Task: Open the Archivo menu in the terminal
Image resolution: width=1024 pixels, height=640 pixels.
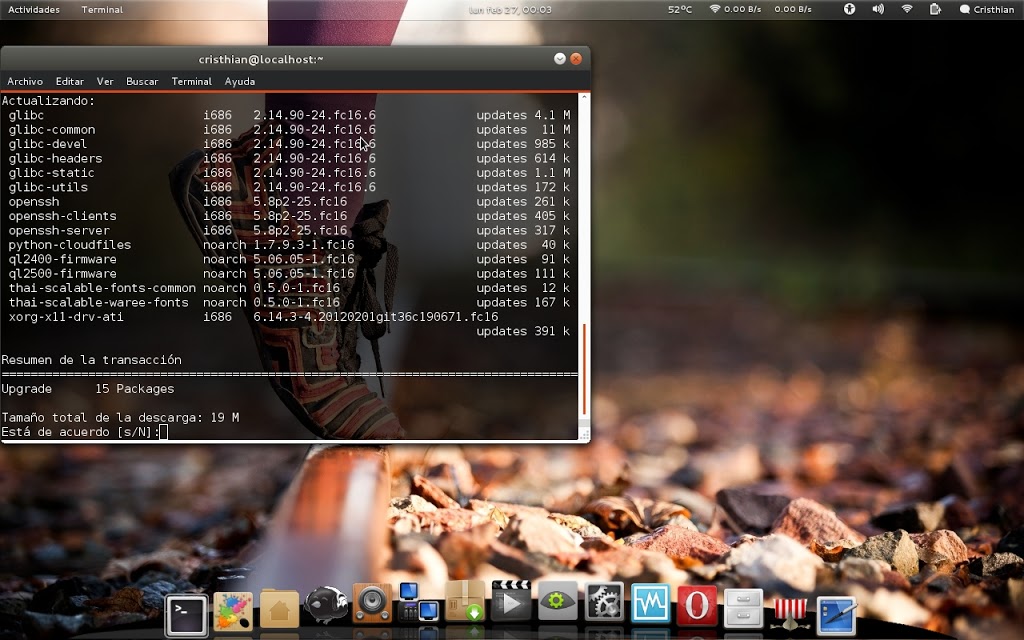Action: click(x=25, y=81)
